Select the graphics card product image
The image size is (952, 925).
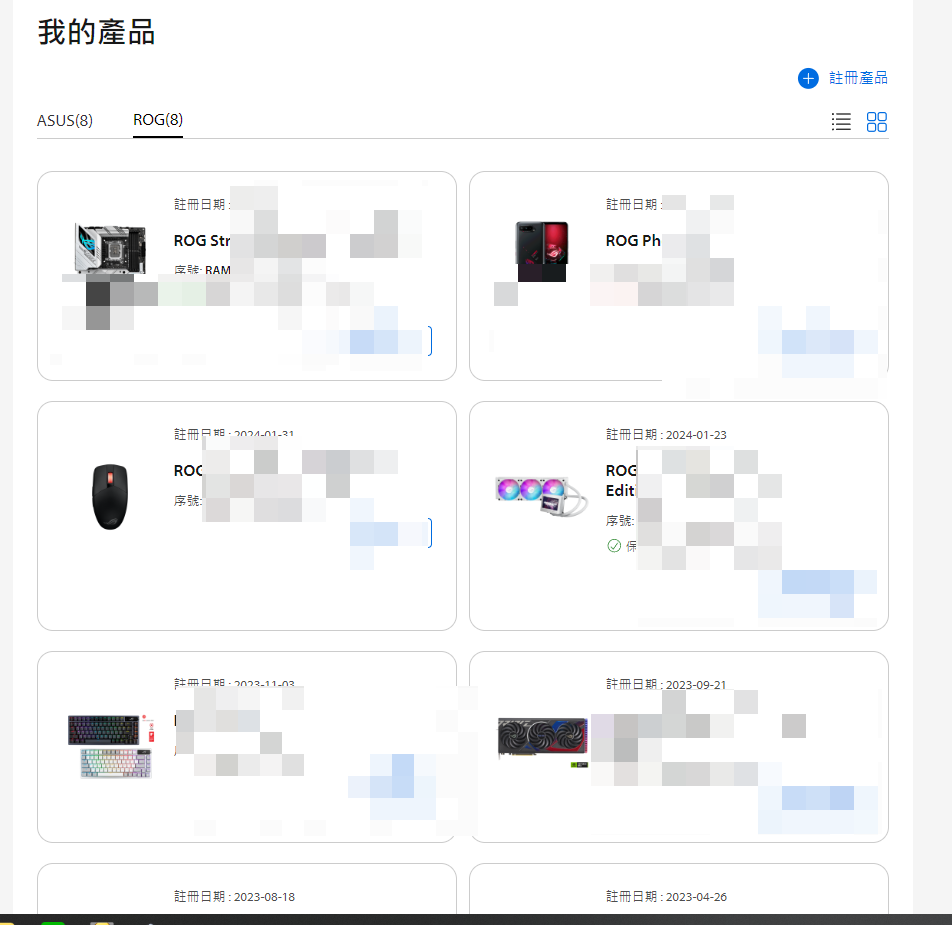point(543,738)
